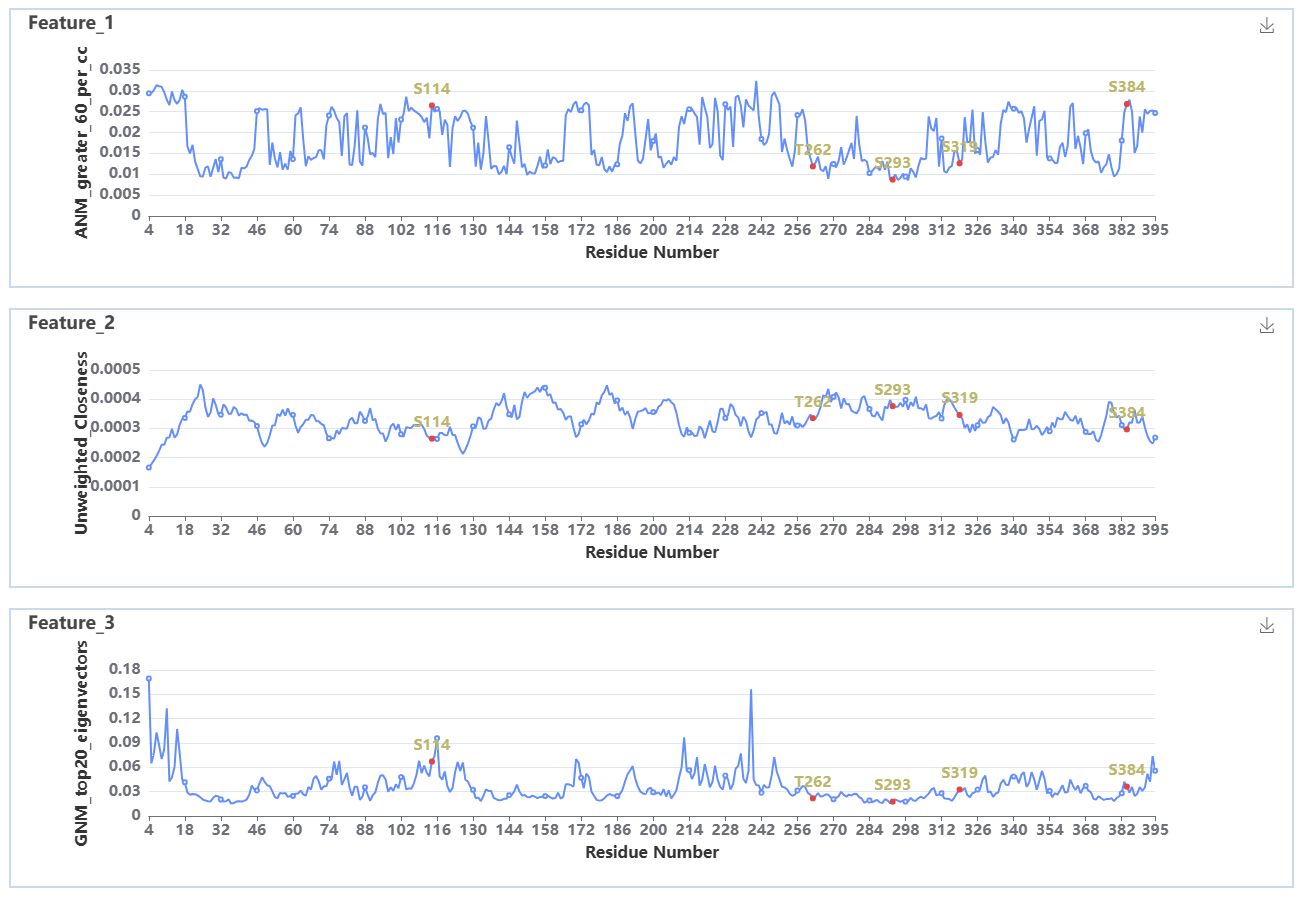
Task: Click red S384 point in GNM eigenvectors chart
Action: click(1127, 786)
